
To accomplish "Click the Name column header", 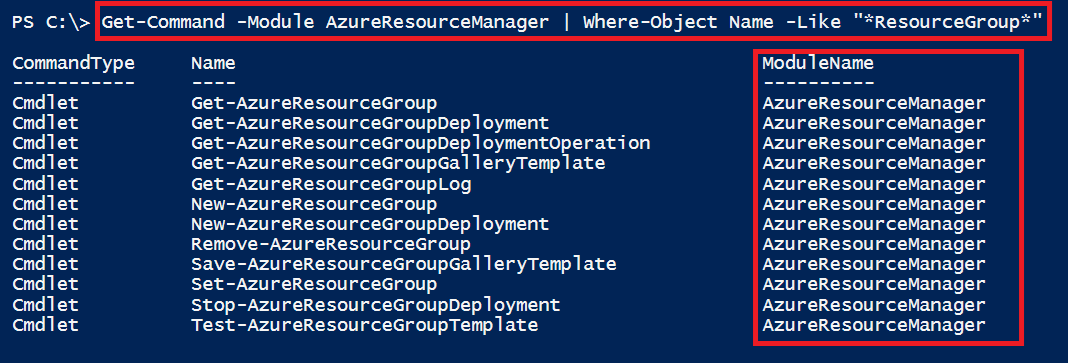I will pyautogui.click(x=213, y=63).
